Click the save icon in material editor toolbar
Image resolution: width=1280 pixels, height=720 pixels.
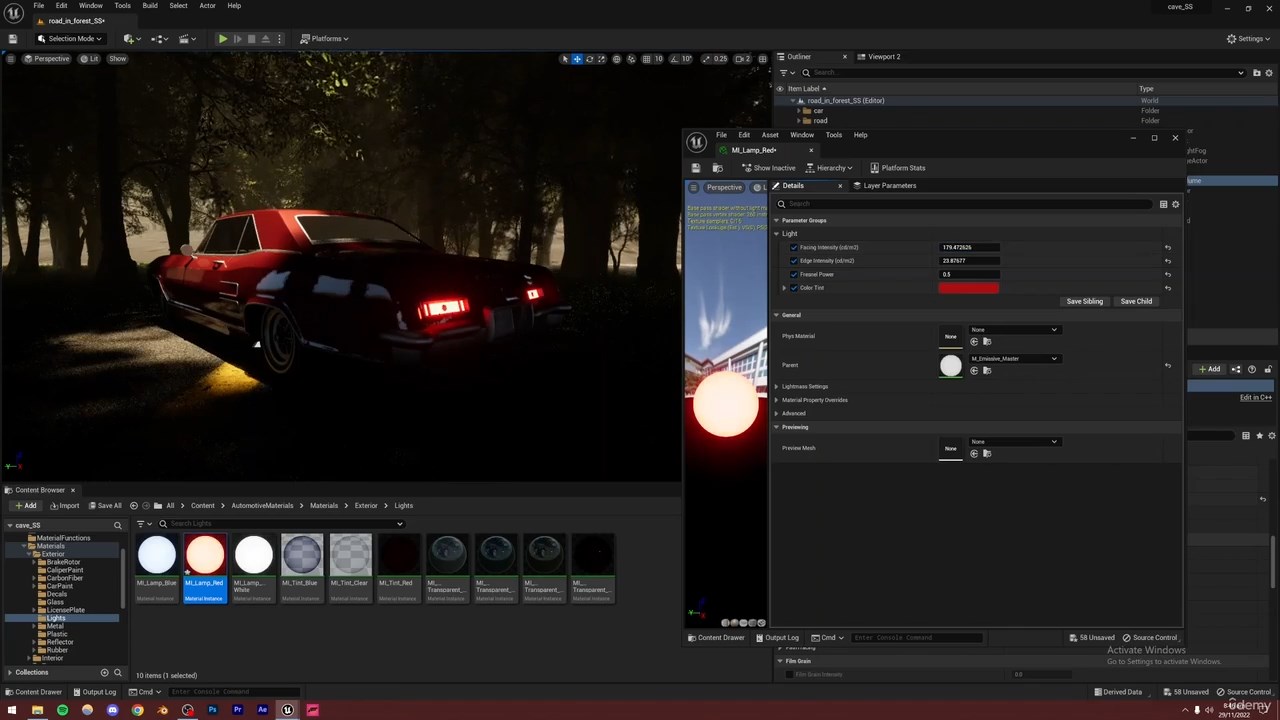696,168
